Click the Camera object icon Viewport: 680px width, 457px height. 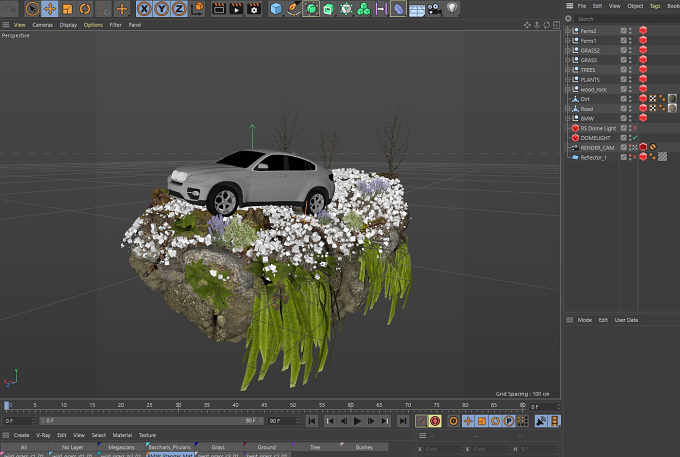434,9
